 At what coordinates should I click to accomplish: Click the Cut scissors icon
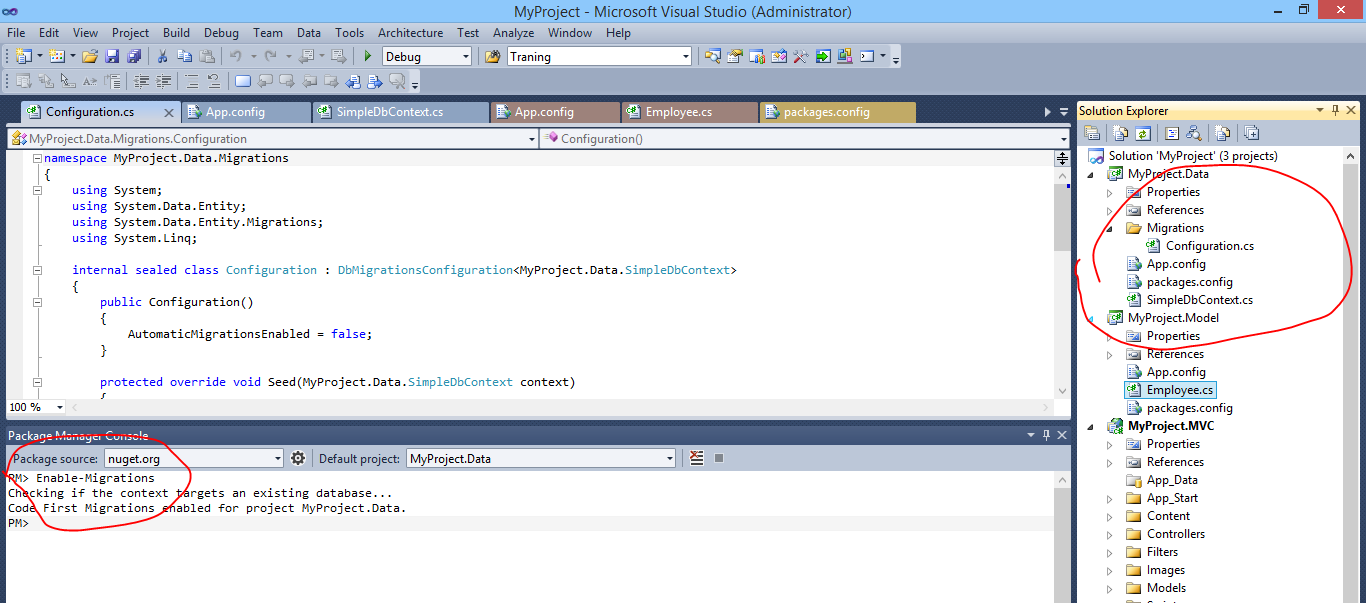162,57
